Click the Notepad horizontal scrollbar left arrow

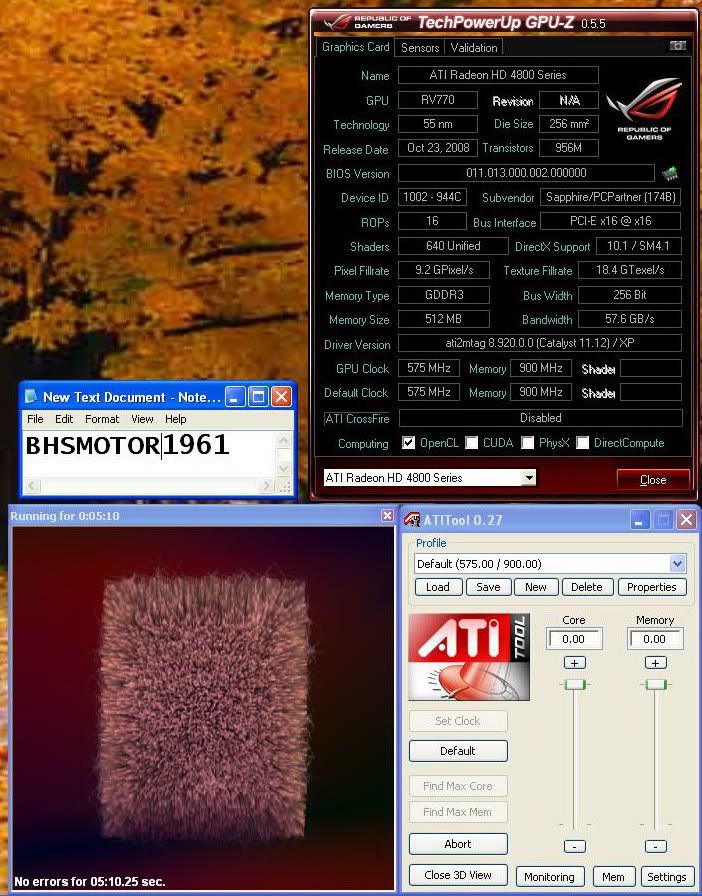pos(31,486)
